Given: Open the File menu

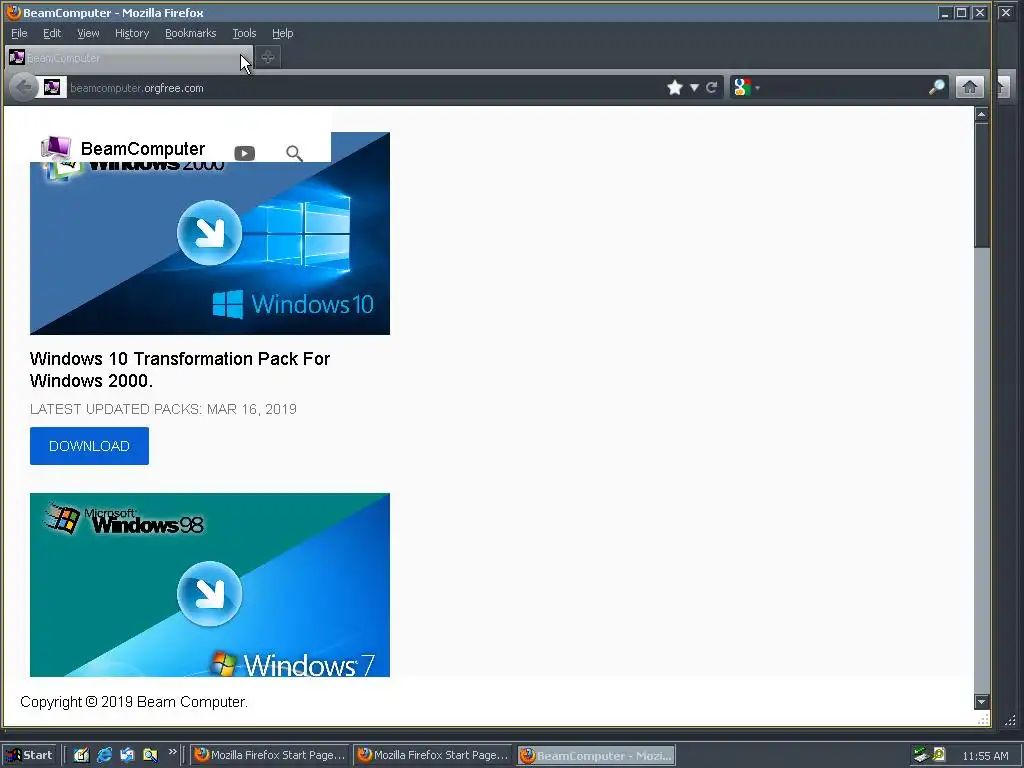Looking at the screenshot, I should pyautogui.click(x=19, y=33).
